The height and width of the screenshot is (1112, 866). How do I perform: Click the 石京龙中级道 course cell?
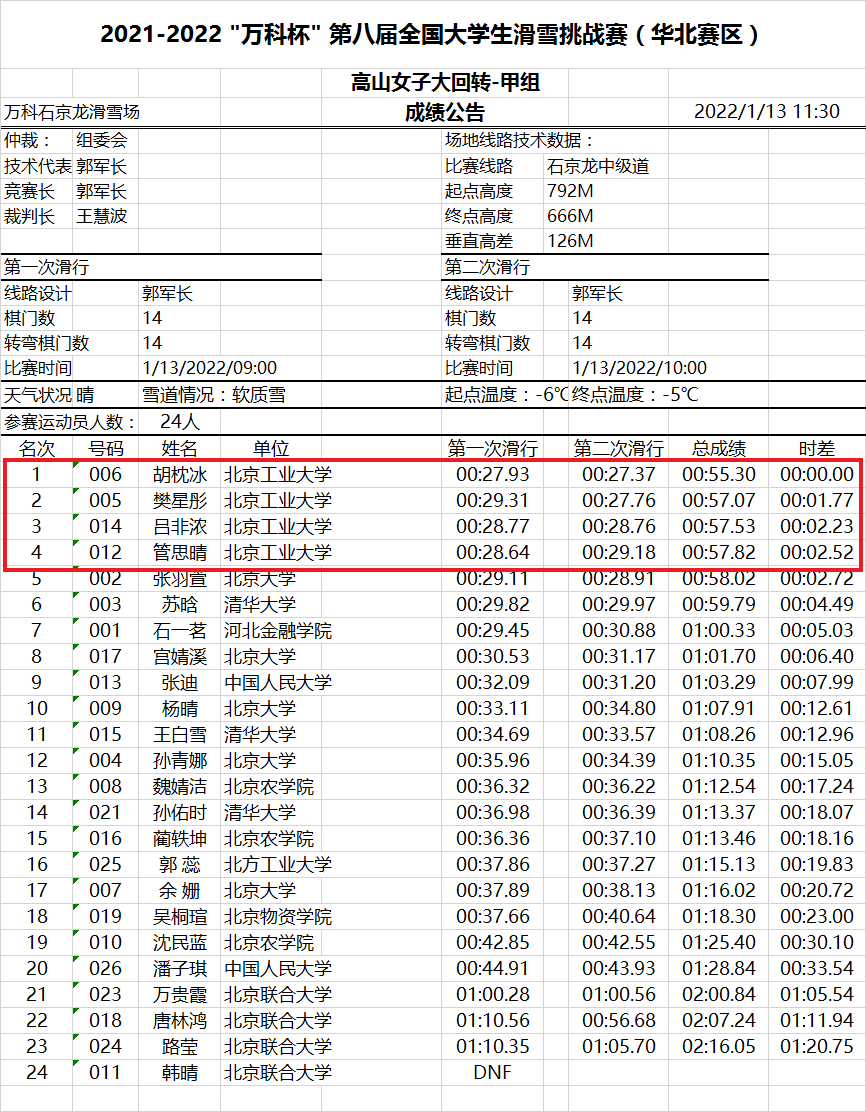tap(598, 166)
